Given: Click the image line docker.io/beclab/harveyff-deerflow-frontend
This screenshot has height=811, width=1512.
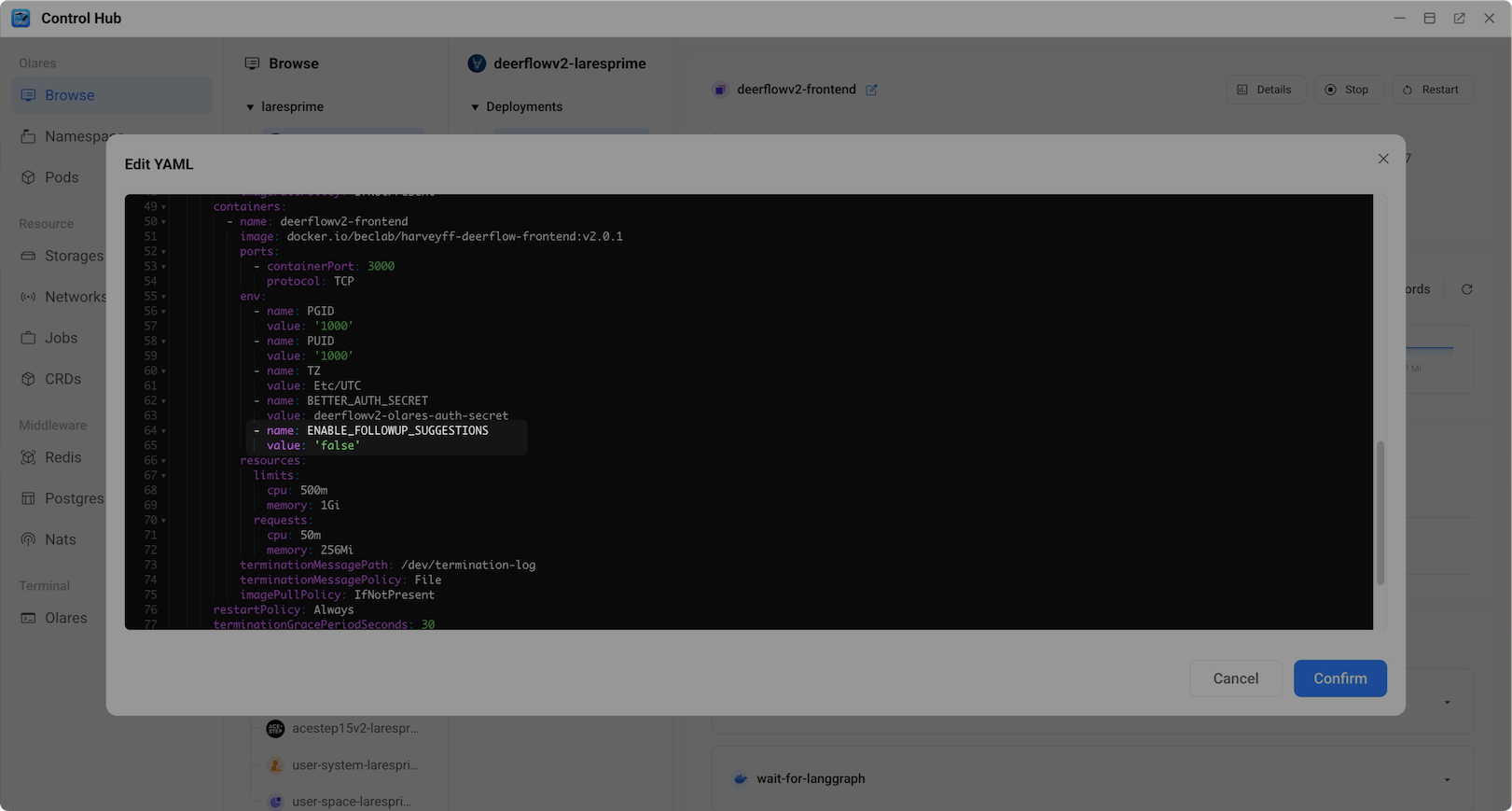Looking at the screenshot, I should coord(454,236).
